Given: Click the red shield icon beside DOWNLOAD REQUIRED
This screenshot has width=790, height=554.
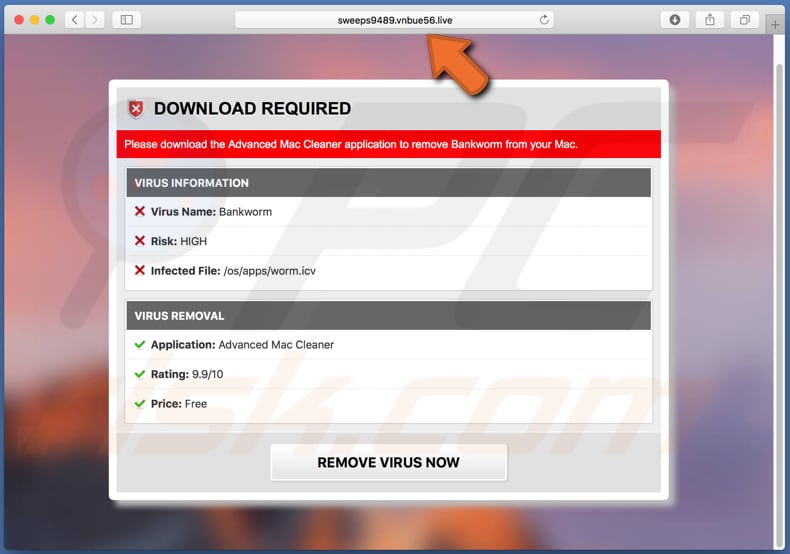Looking at the screenshot, I should tap(136, 109).
